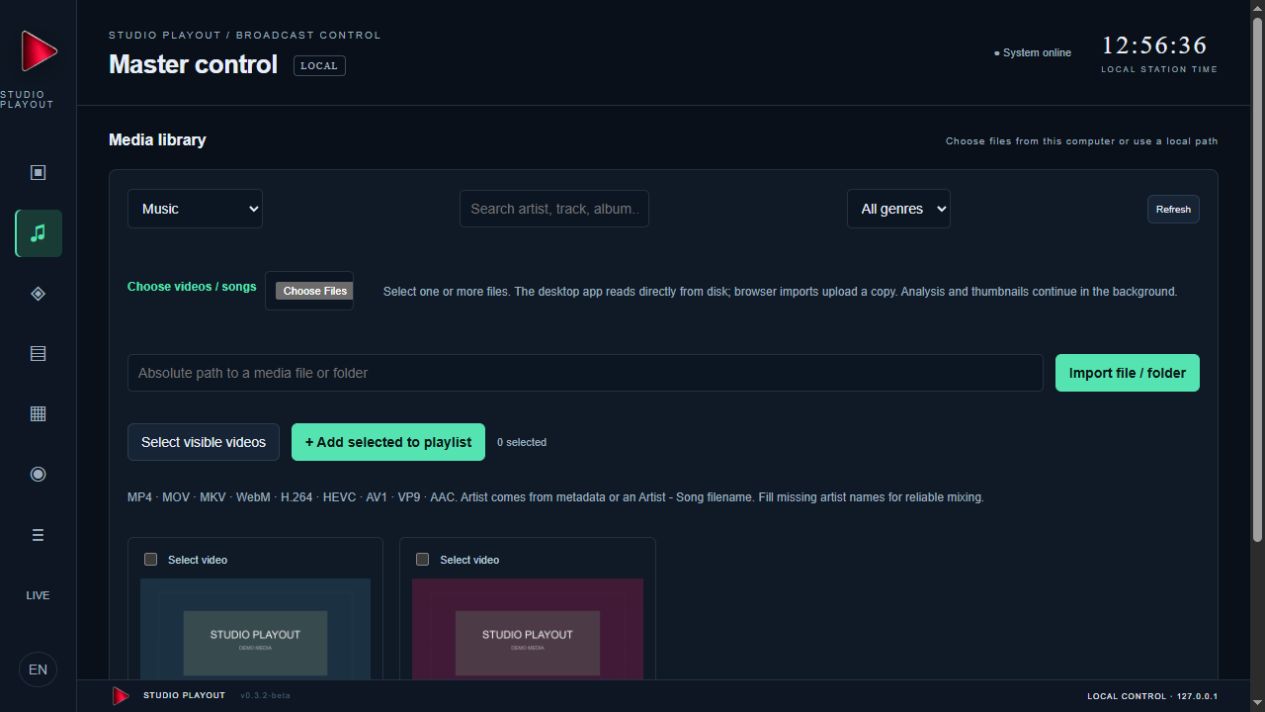
Task: Open the Music category dropdown
Action: point(195,209)
